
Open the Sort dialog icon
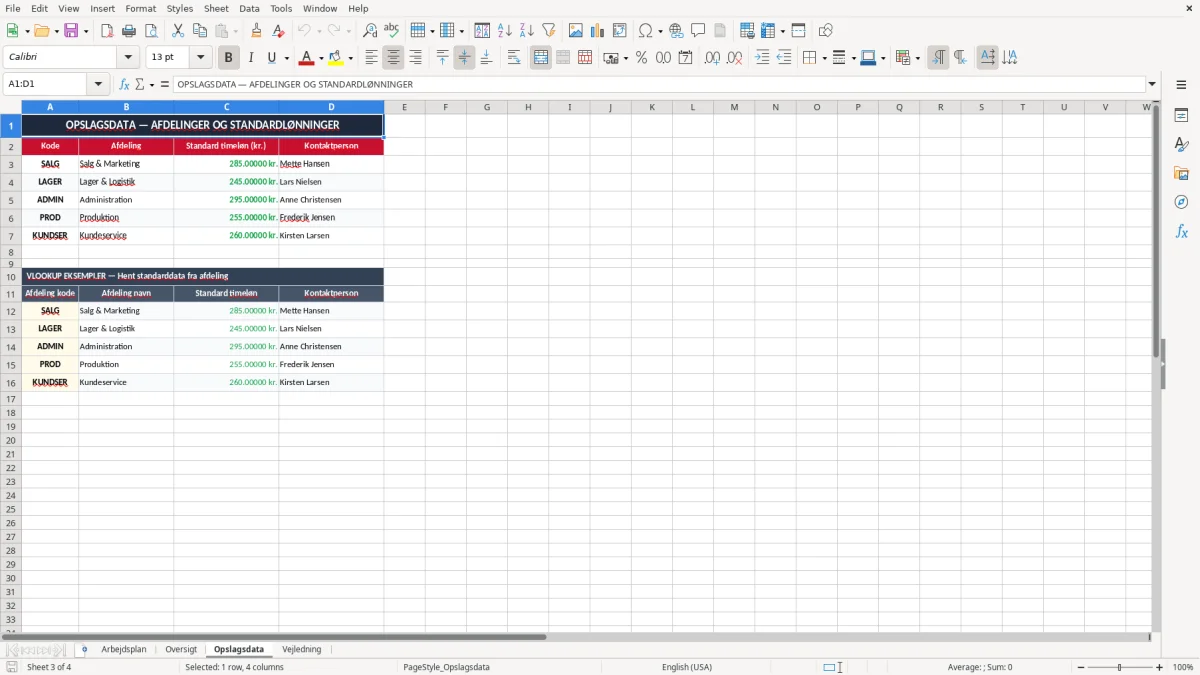[482, 31]
